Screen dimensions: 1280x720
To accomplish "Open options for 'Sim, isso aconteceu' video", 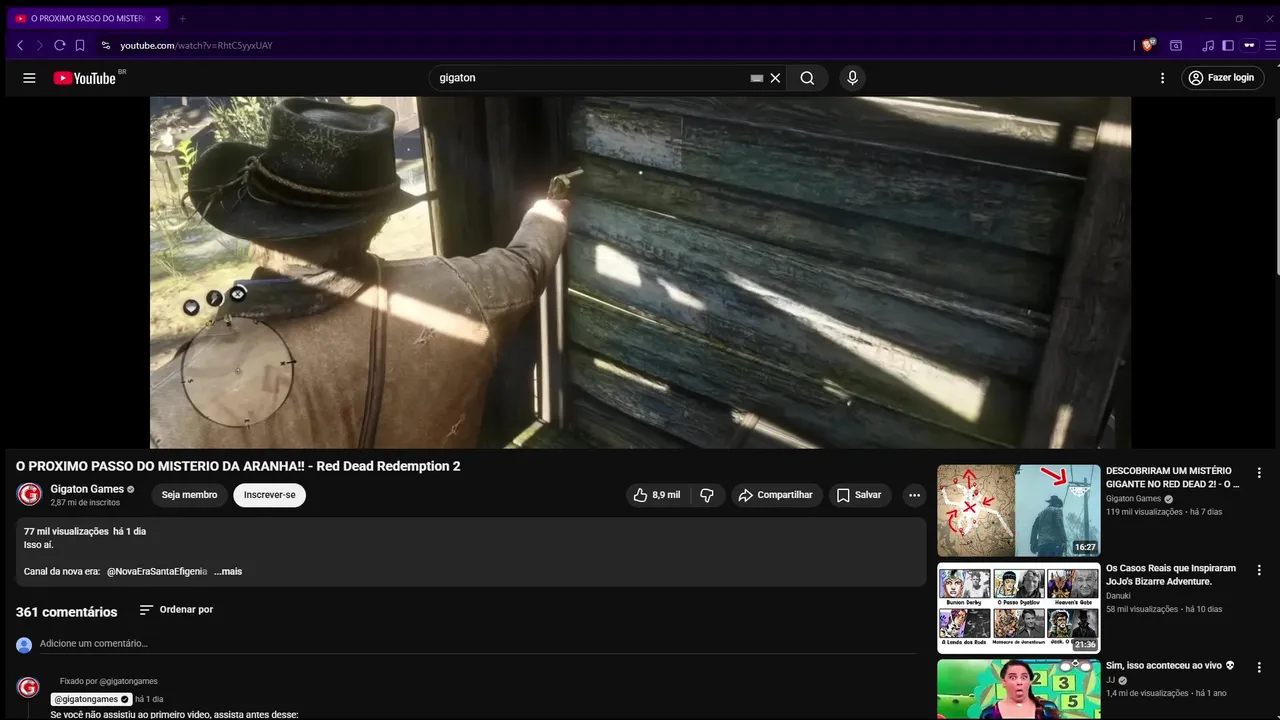I will [x=1259, y=667].
